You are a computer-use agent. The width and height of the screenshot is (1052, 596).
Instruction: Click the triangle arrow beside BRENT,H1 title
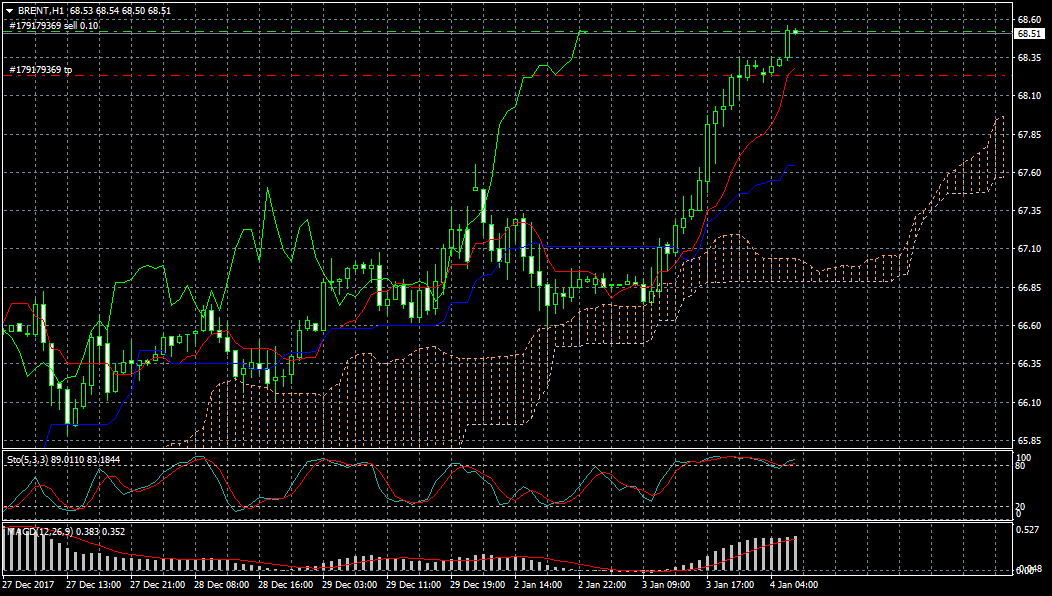[9, 11]
